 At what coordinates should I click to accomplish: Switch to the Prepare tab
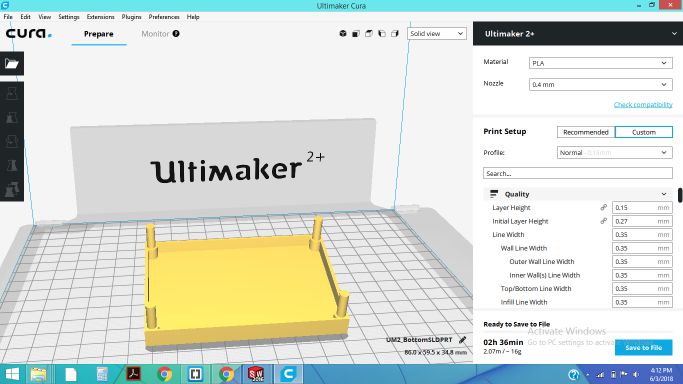pos(99,34)
